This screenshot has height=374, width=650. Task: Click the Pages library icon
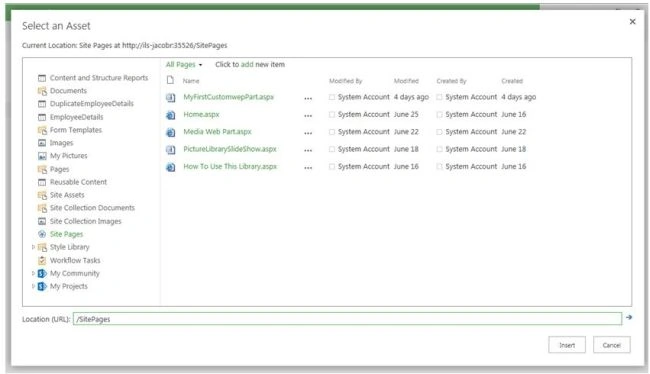[x=42, y=169]
